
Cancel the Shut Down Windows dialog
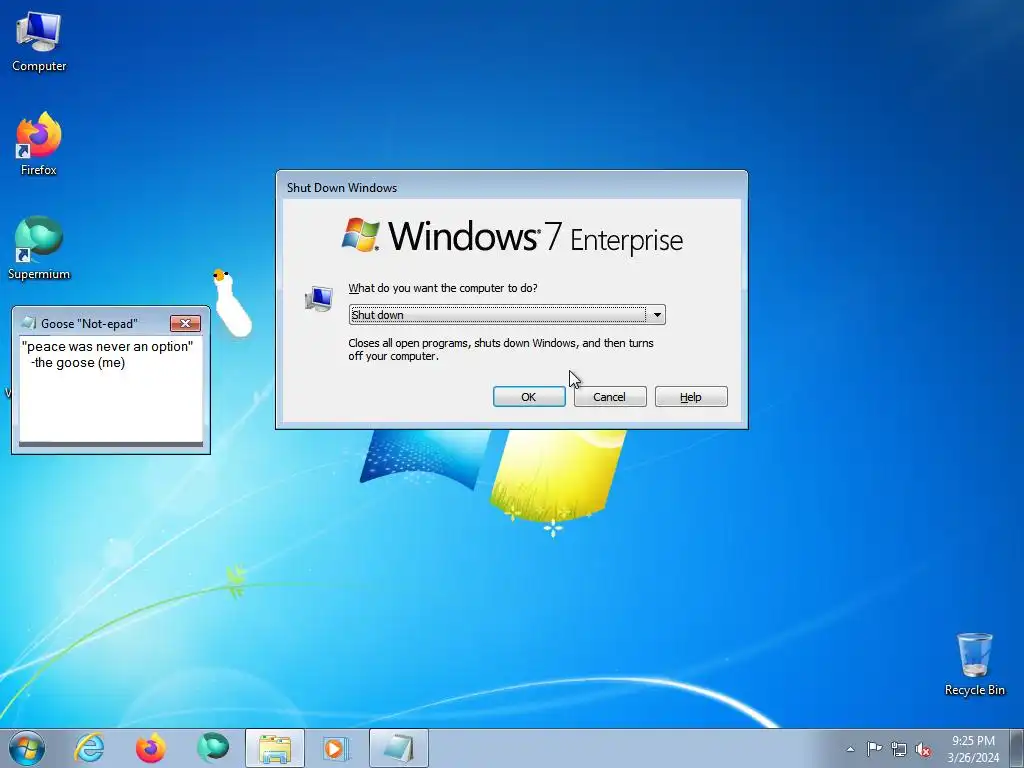[610, 396]
